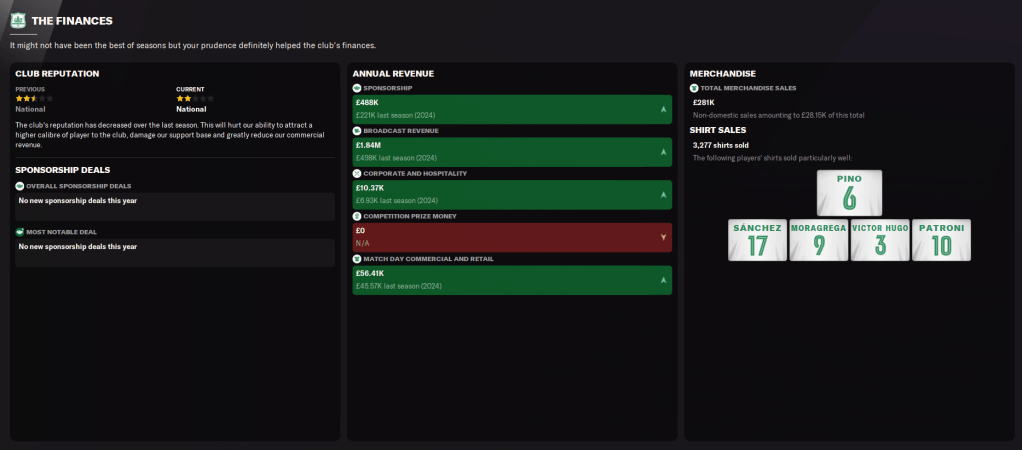Click the Match Day Commercial and Retail icon
Image resolution: width=1022 pixels, height=450 pixels.
click(357, 259)
